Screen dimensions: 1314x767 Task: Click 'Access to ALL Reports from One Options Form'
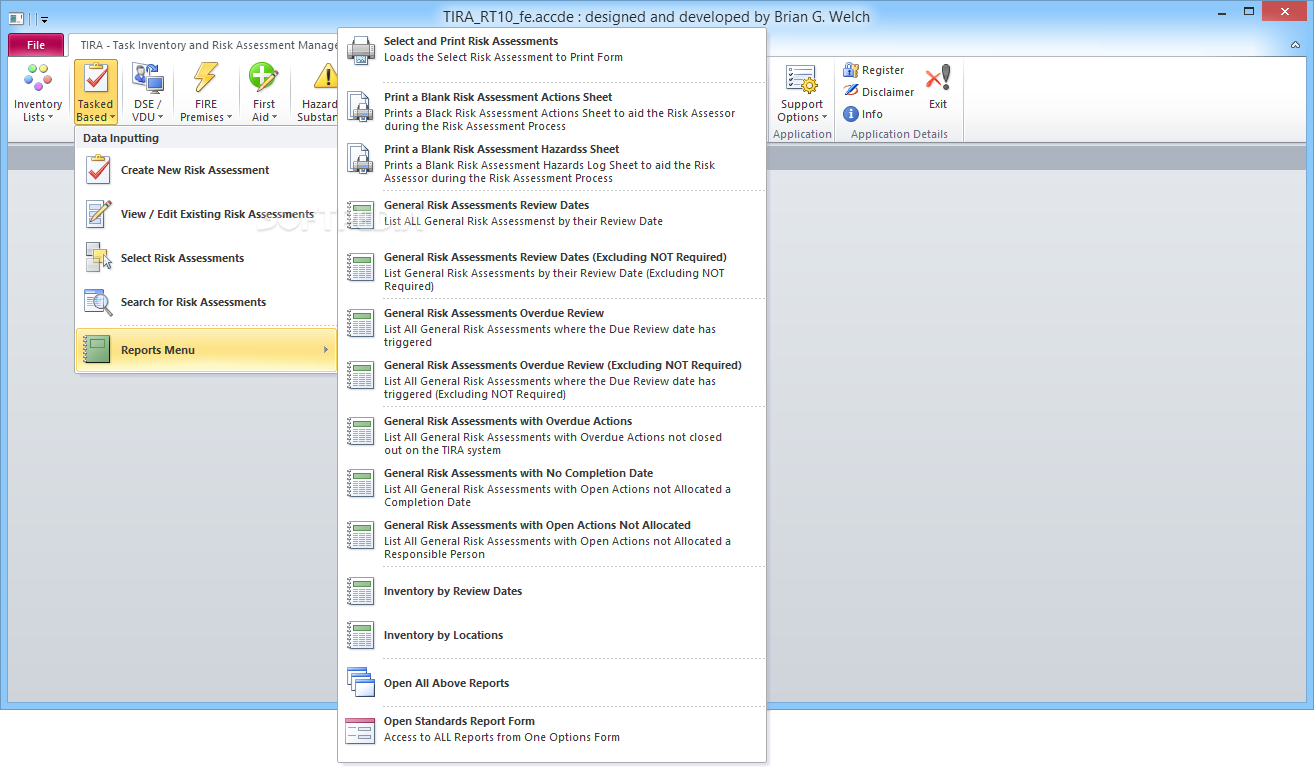pos(502,737)
